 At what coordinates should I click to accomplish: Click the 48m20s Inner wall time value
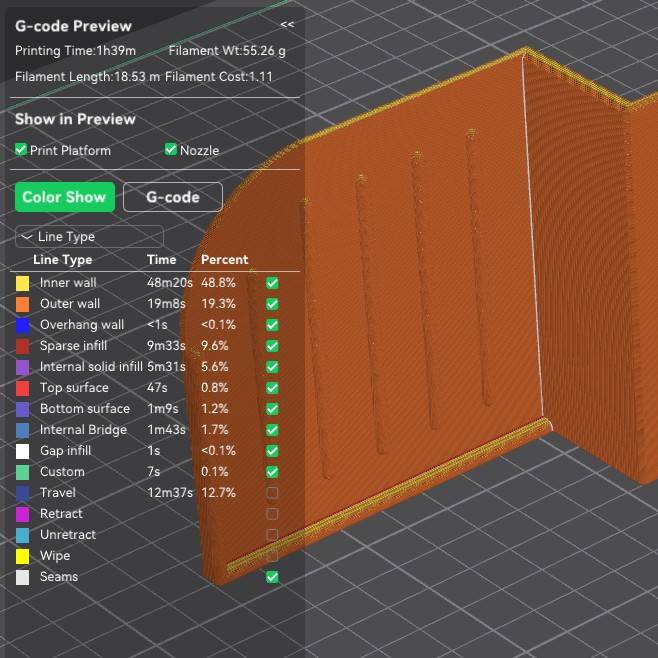pos(170,282)
